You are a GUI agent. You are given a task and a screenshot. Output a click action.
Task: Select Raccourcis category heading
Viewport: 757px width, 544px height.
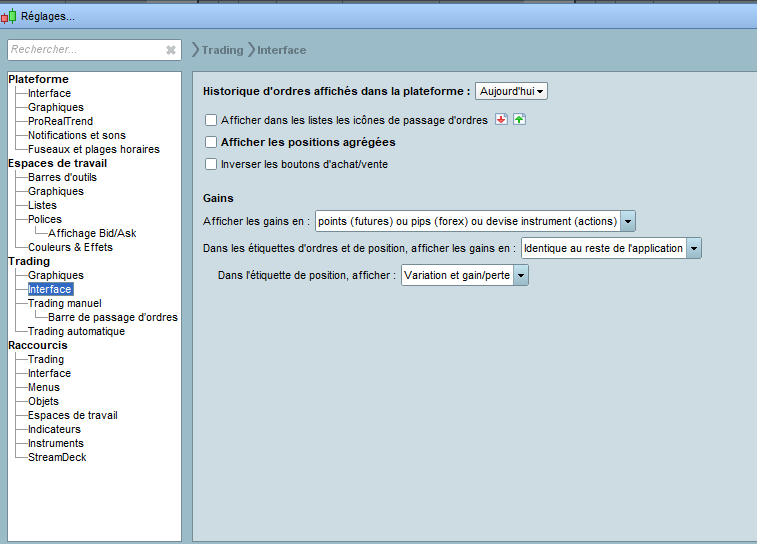(38, 345)
